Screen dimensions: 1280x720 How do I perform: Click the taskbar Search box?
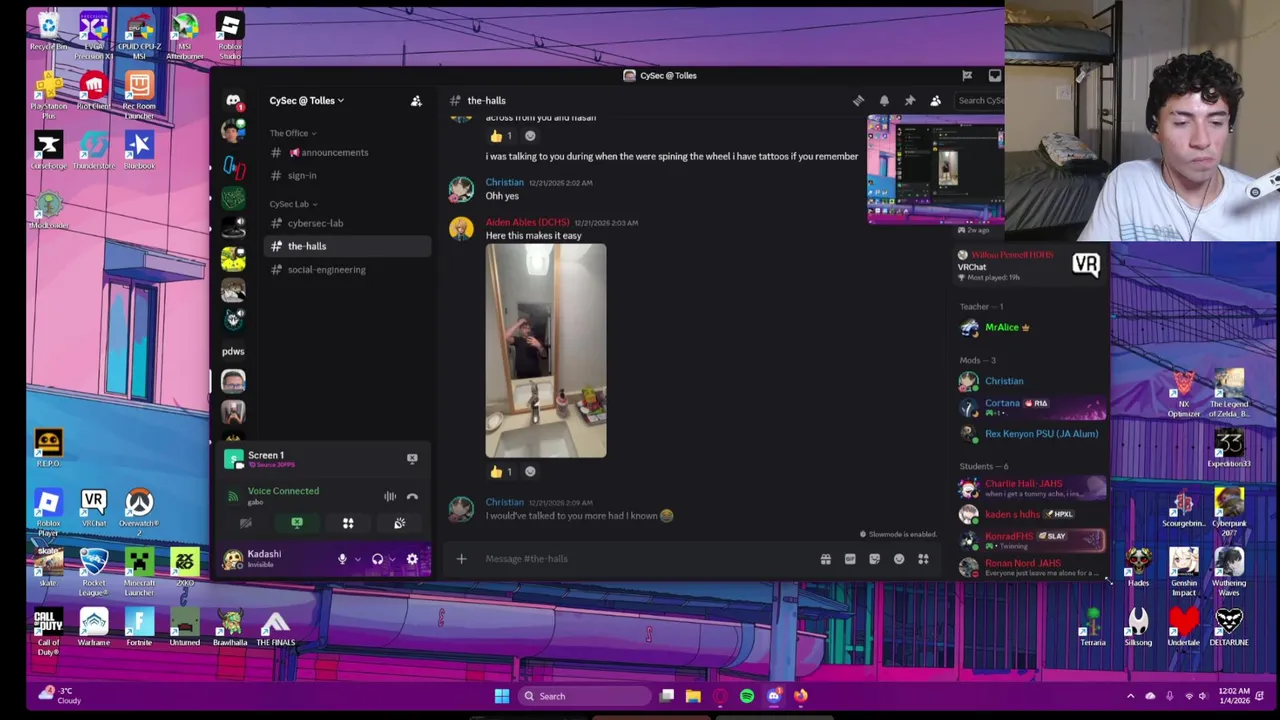tap(583, 696)
